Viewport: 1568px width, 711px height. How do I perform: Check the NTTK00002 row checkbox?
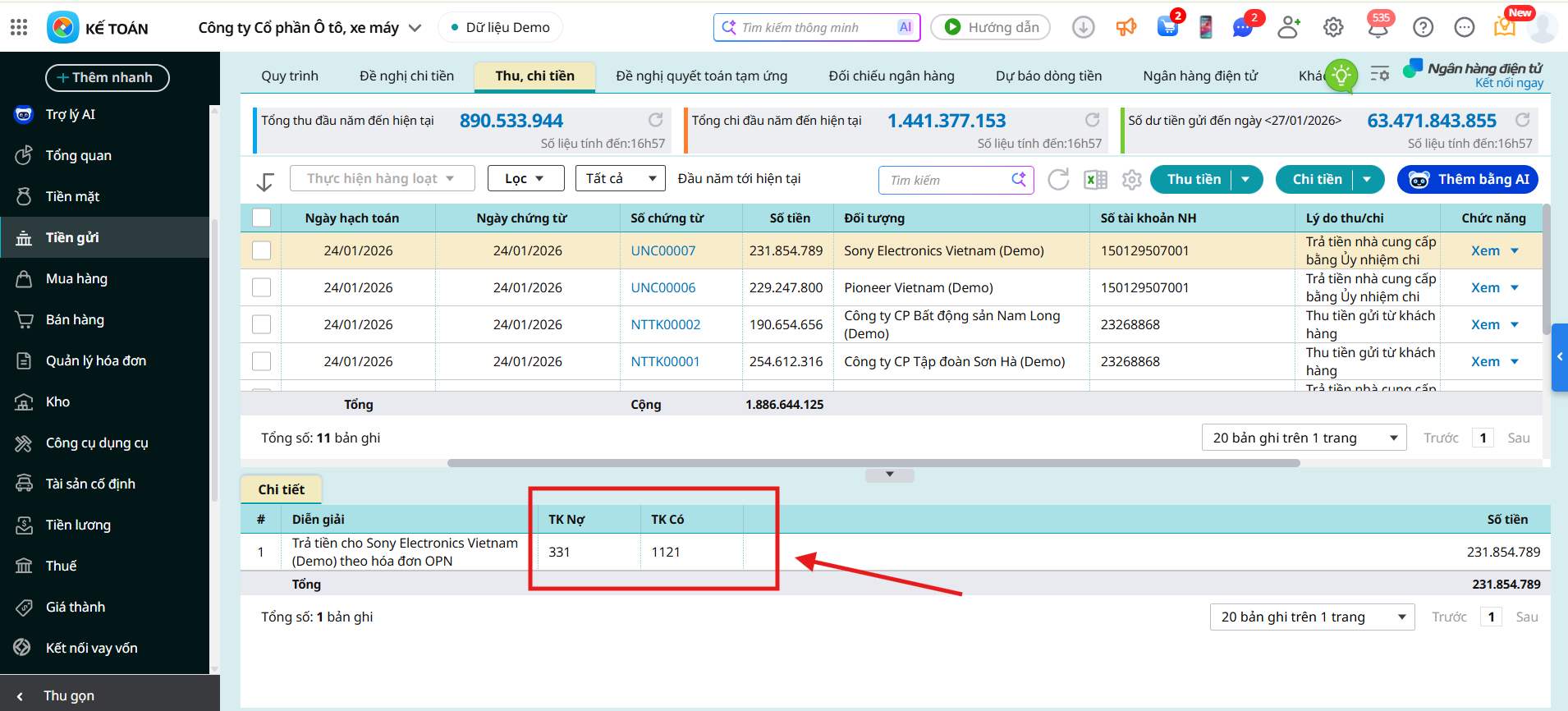pyautogui.click(x=261, y=324)
